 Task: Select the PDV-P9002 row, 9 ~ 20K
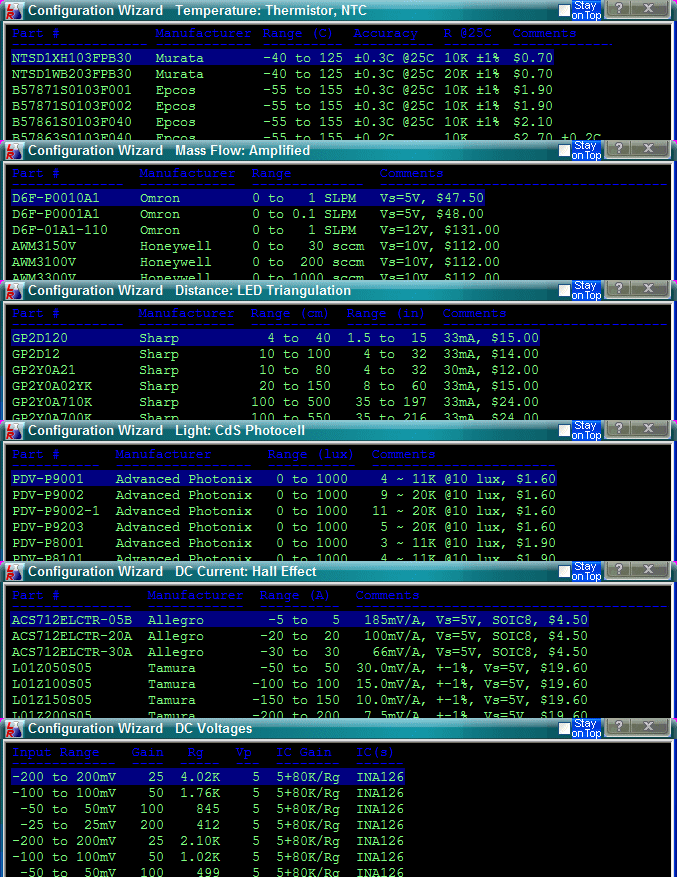284,495
